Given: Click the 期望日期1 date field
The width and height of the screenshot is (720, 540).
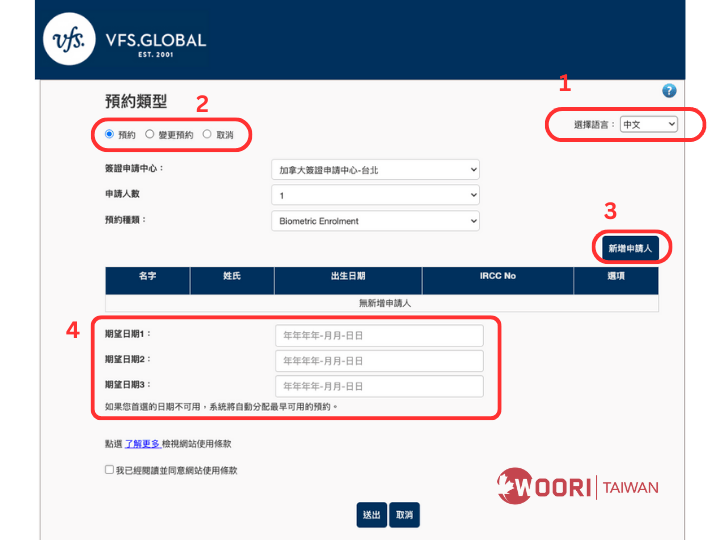Looking at the screenshot, I should [x=379, y=336].
